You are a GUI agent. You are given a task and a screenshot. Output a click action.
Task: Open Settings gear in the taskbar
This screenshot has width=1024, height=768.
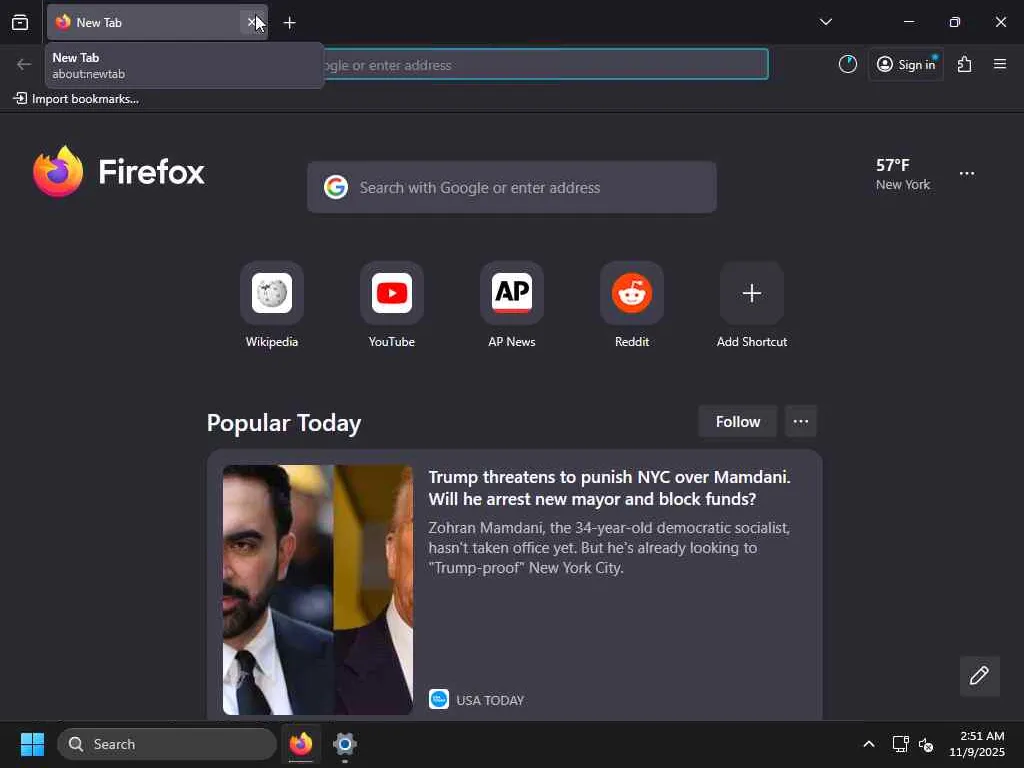pos(344,744)
